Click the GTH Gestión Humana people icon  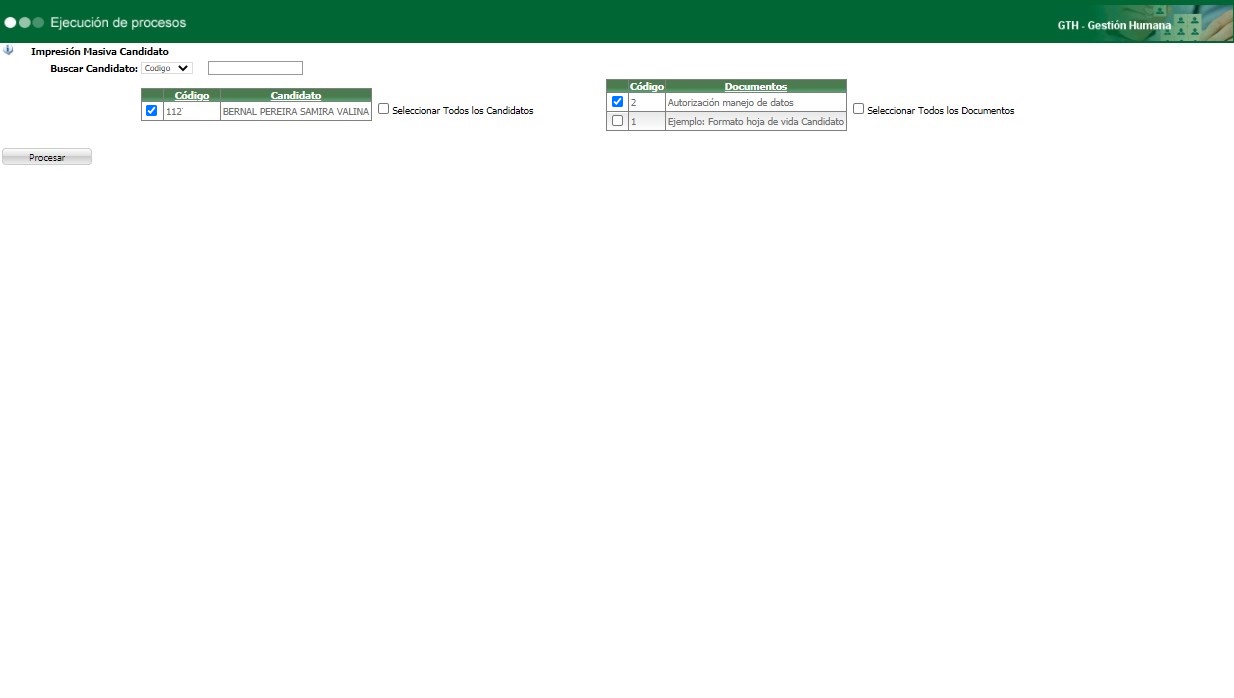coord(1188,26)
